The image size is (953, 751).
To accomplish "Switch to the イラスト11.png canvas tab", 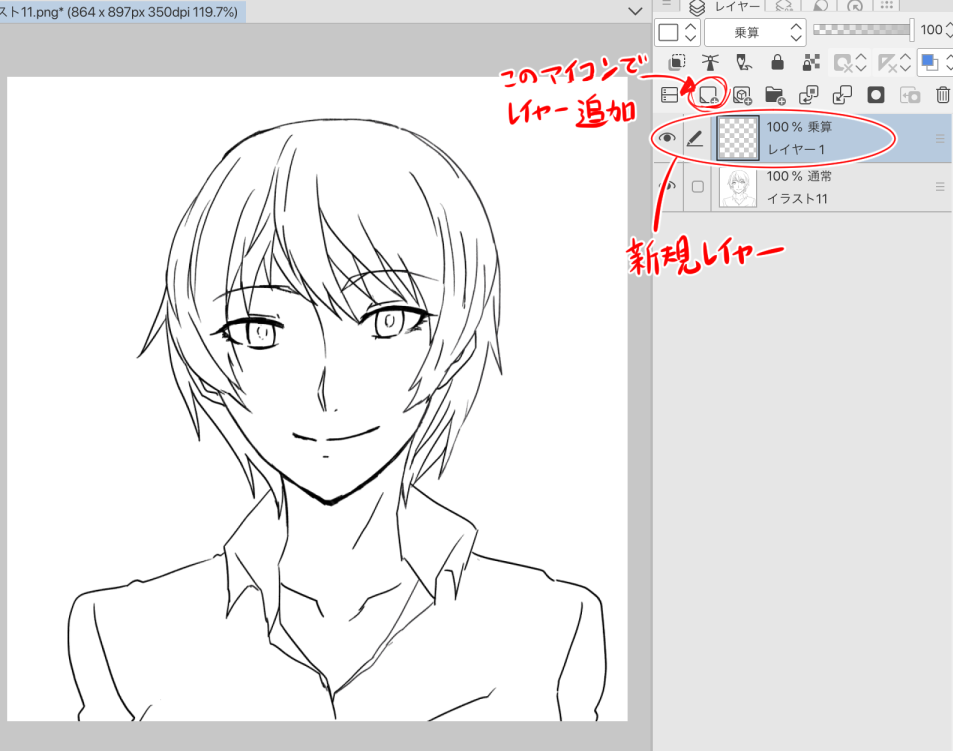I will click(x=120, y=10).
